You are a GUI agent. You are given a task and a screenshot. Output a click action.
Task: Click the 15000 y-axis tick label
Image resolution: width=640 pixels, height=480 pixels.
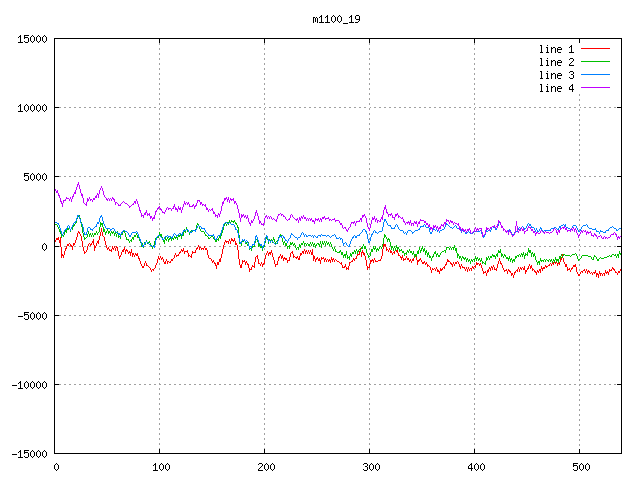32,39
